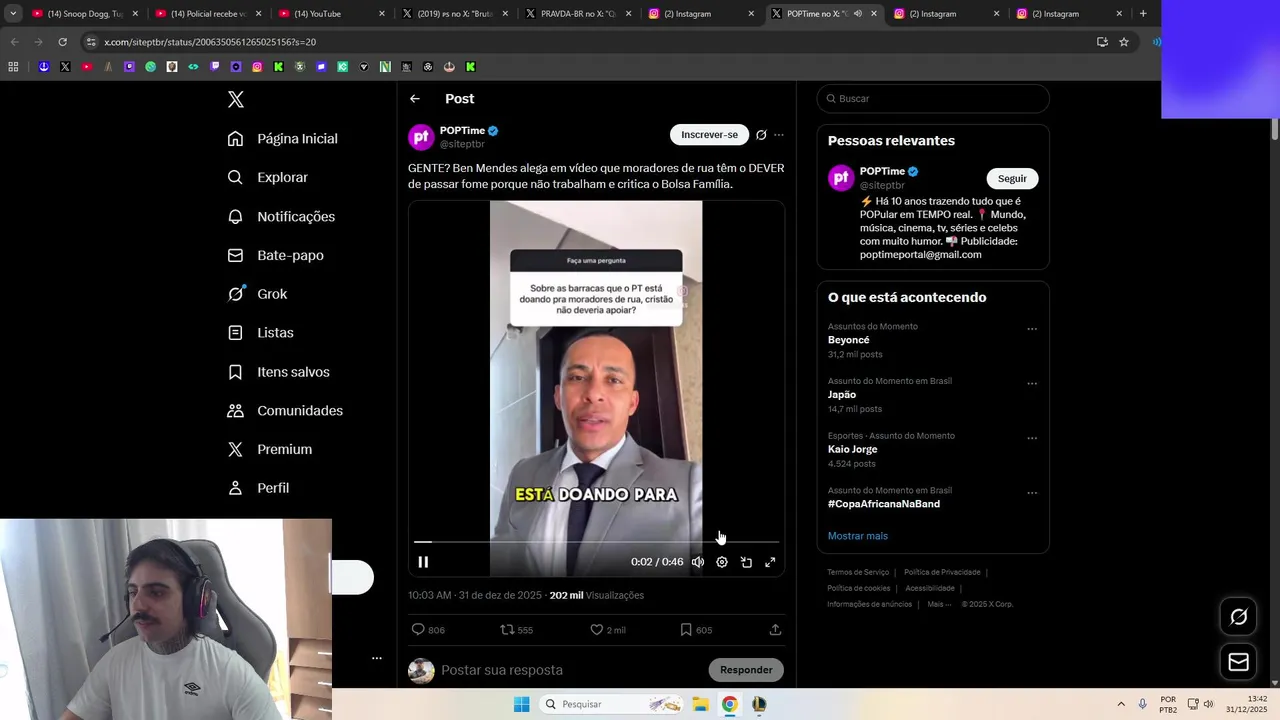
Task: Enter fullscreen for the video
Action: click(x=770, y=562)
